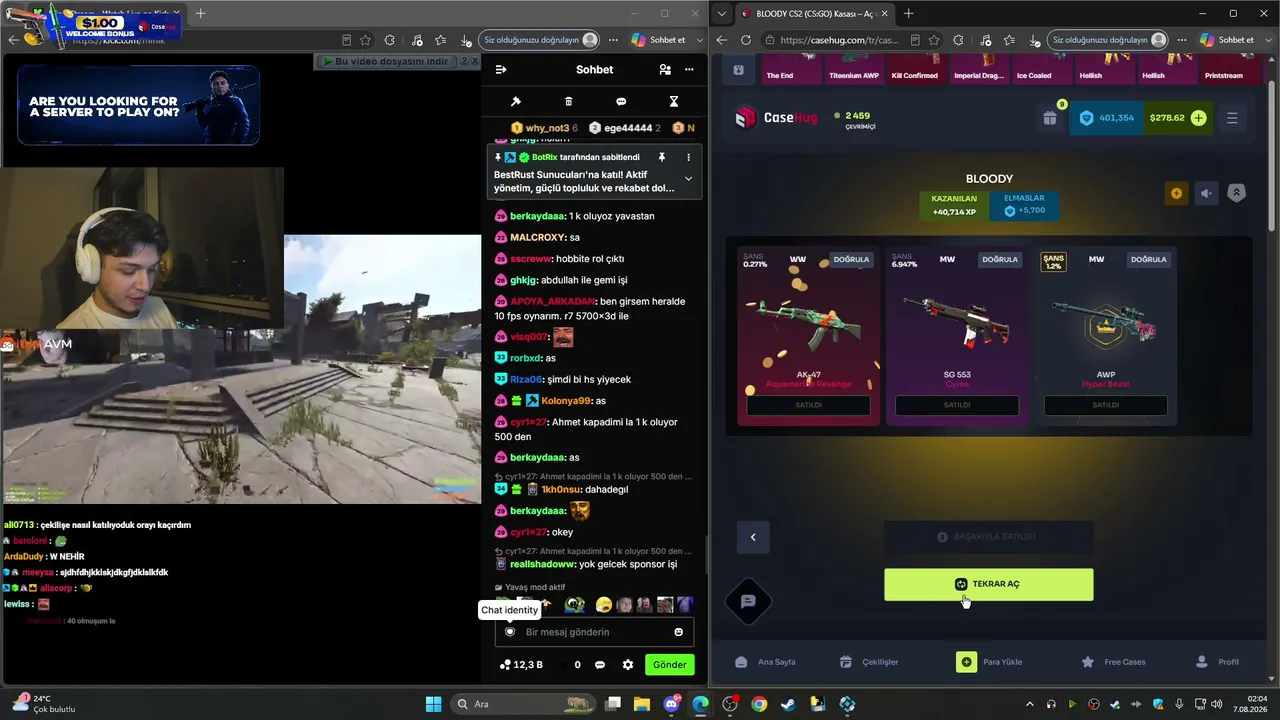Click the Titeenium AWP drop in the feed
Image resolution: width=1280 pixels, height=720 pixels.
854,68
